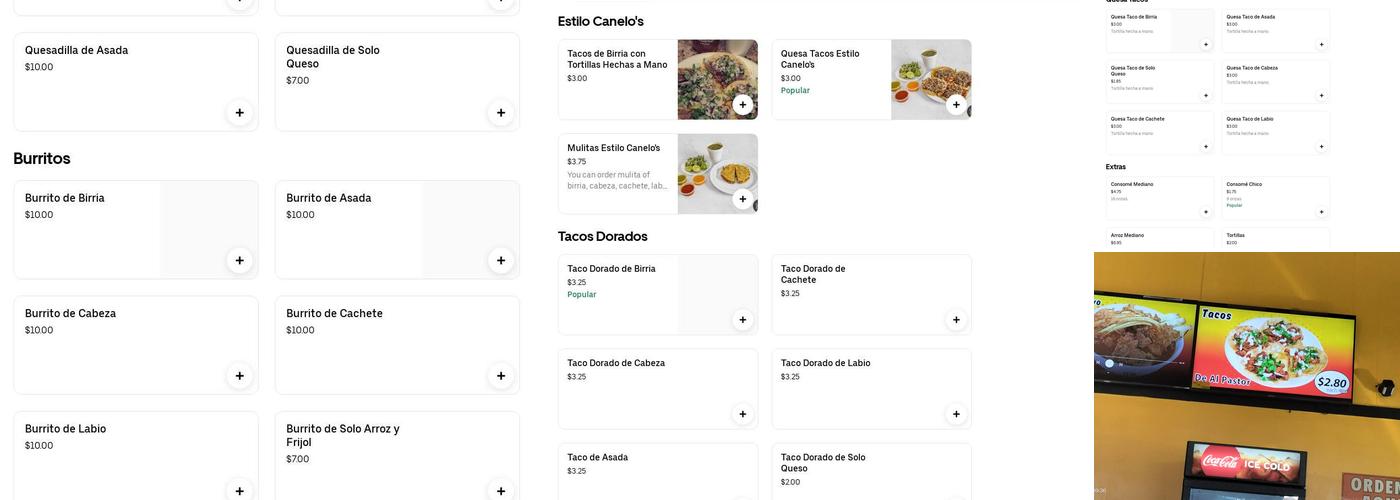Add Quesadilla de Asada to order
Image resolution: width=1400 pixels, height=500 pixels.
click(239, 113)
